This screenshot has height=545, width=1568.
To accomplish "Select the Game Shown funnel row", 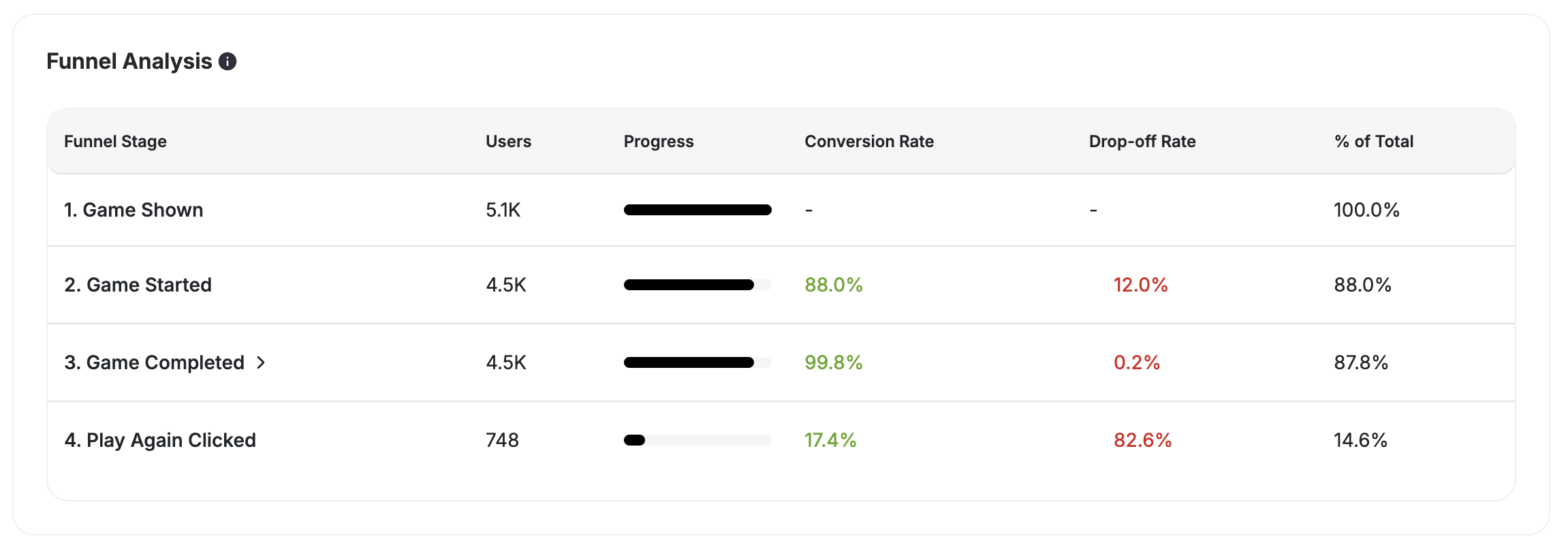I will (134, 210).
